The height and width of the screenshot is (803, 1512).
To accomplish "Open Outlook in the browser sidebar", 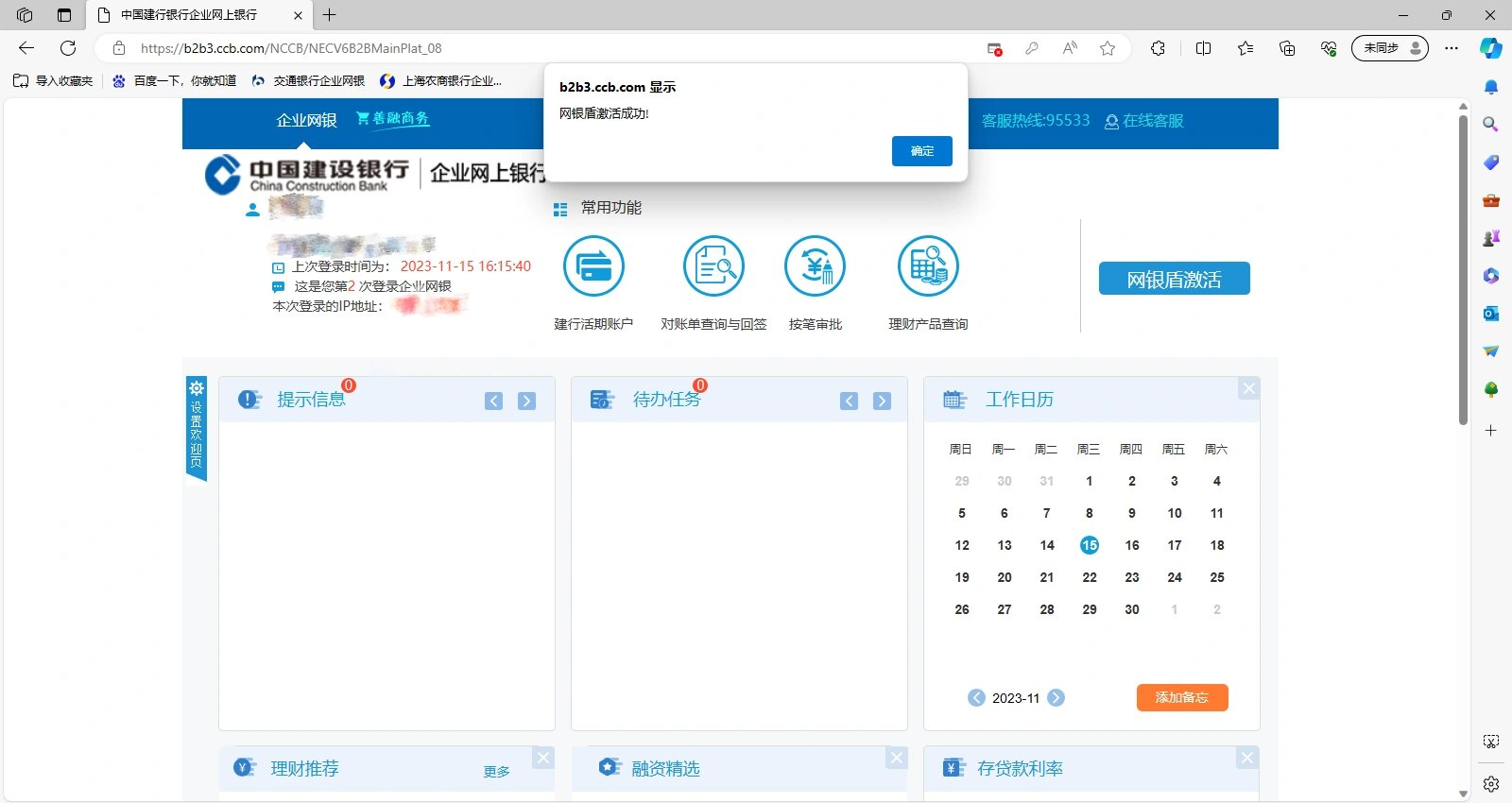I will click(1491, 314).
